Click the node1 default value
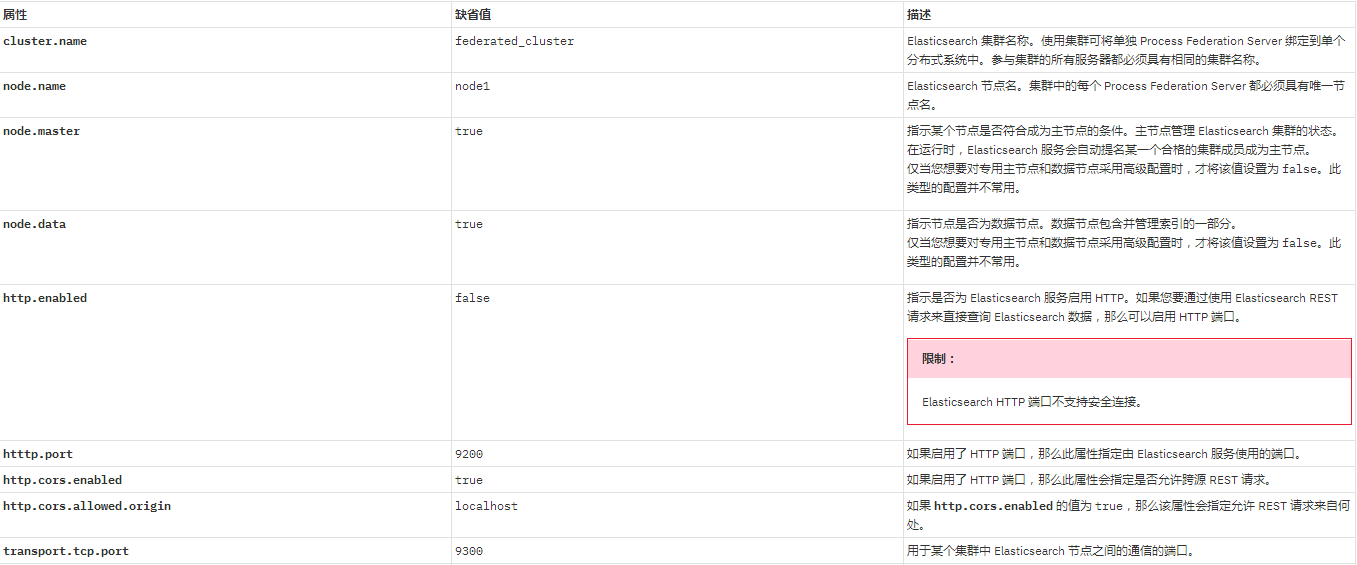 point(472,86)
